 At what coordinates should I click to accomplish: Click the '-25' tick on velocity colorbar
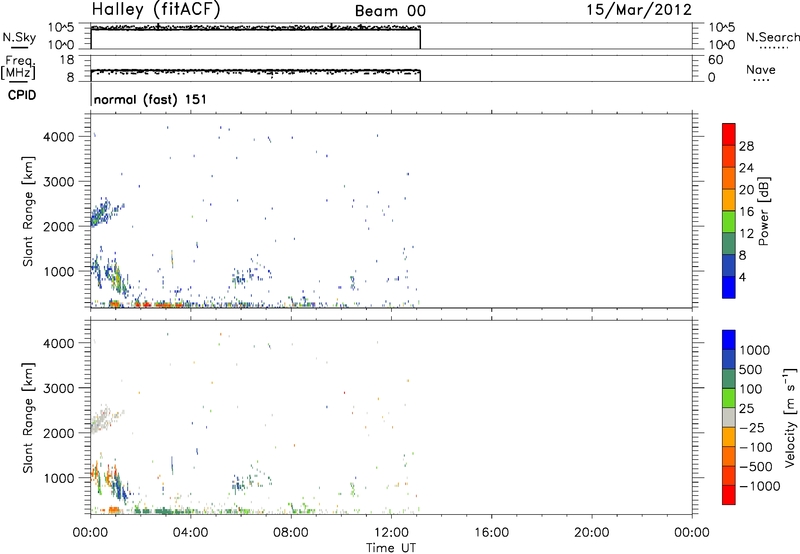coord(753,427)
